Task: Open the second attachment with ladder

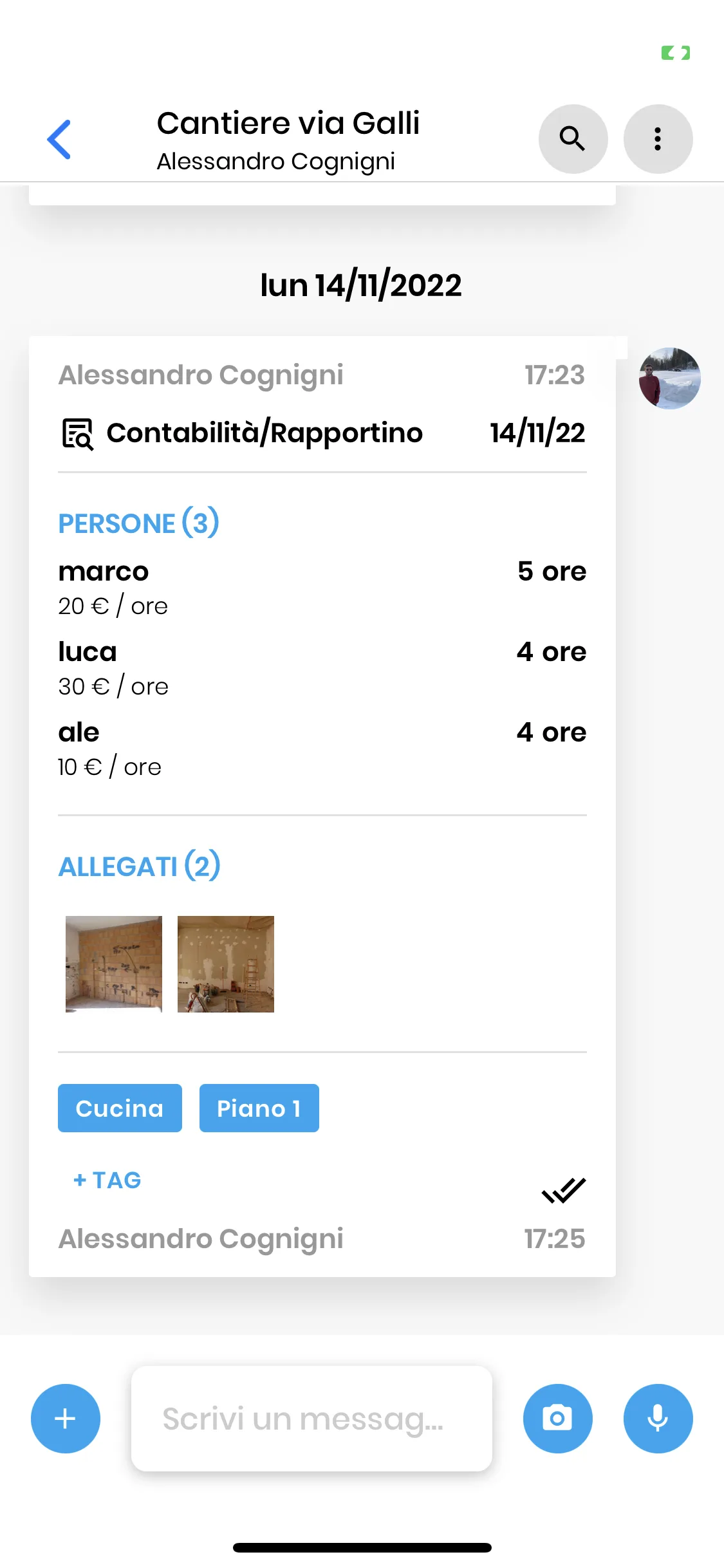Action: click(226, 964)
